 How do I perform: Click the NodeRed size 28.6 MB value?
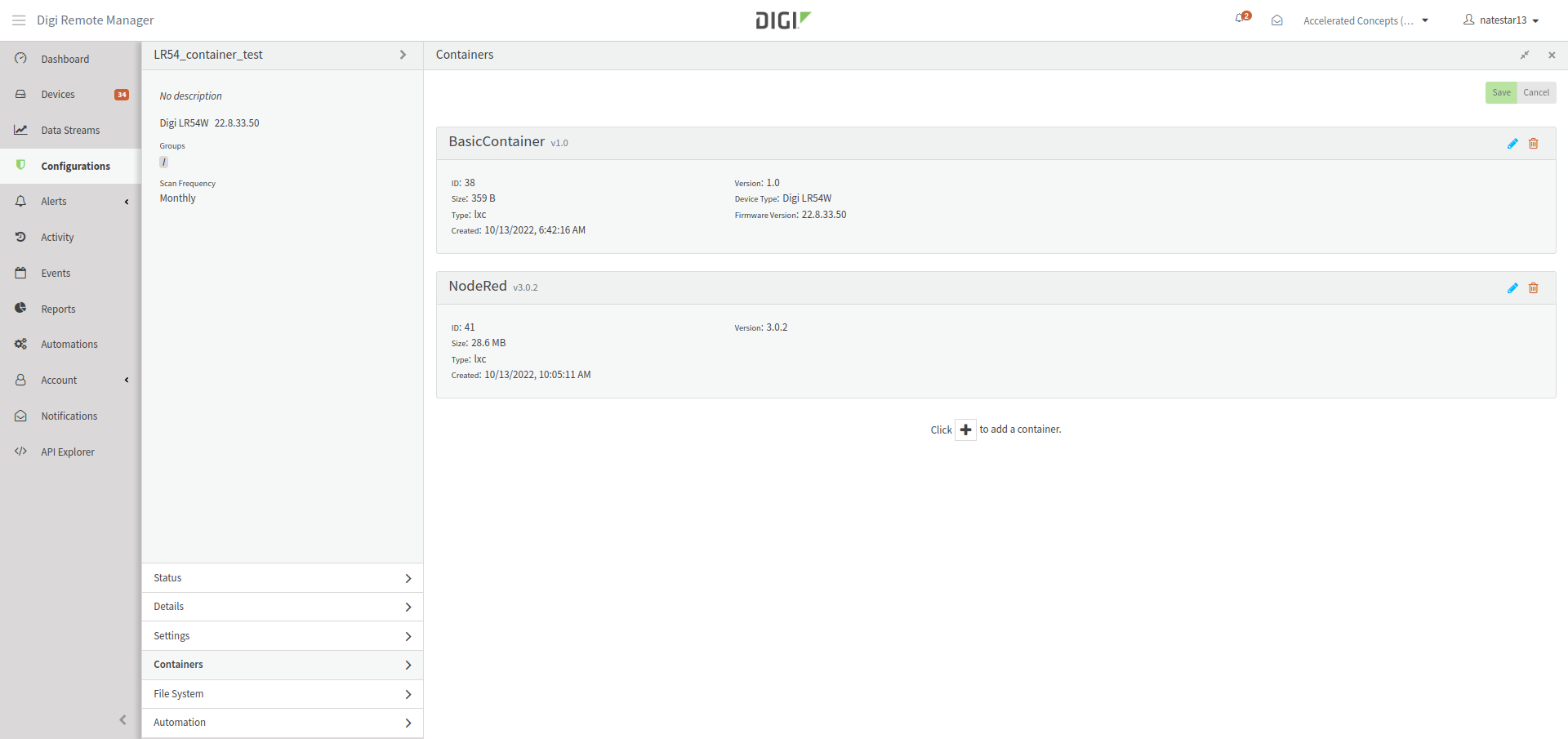click(x=488, y=343)
